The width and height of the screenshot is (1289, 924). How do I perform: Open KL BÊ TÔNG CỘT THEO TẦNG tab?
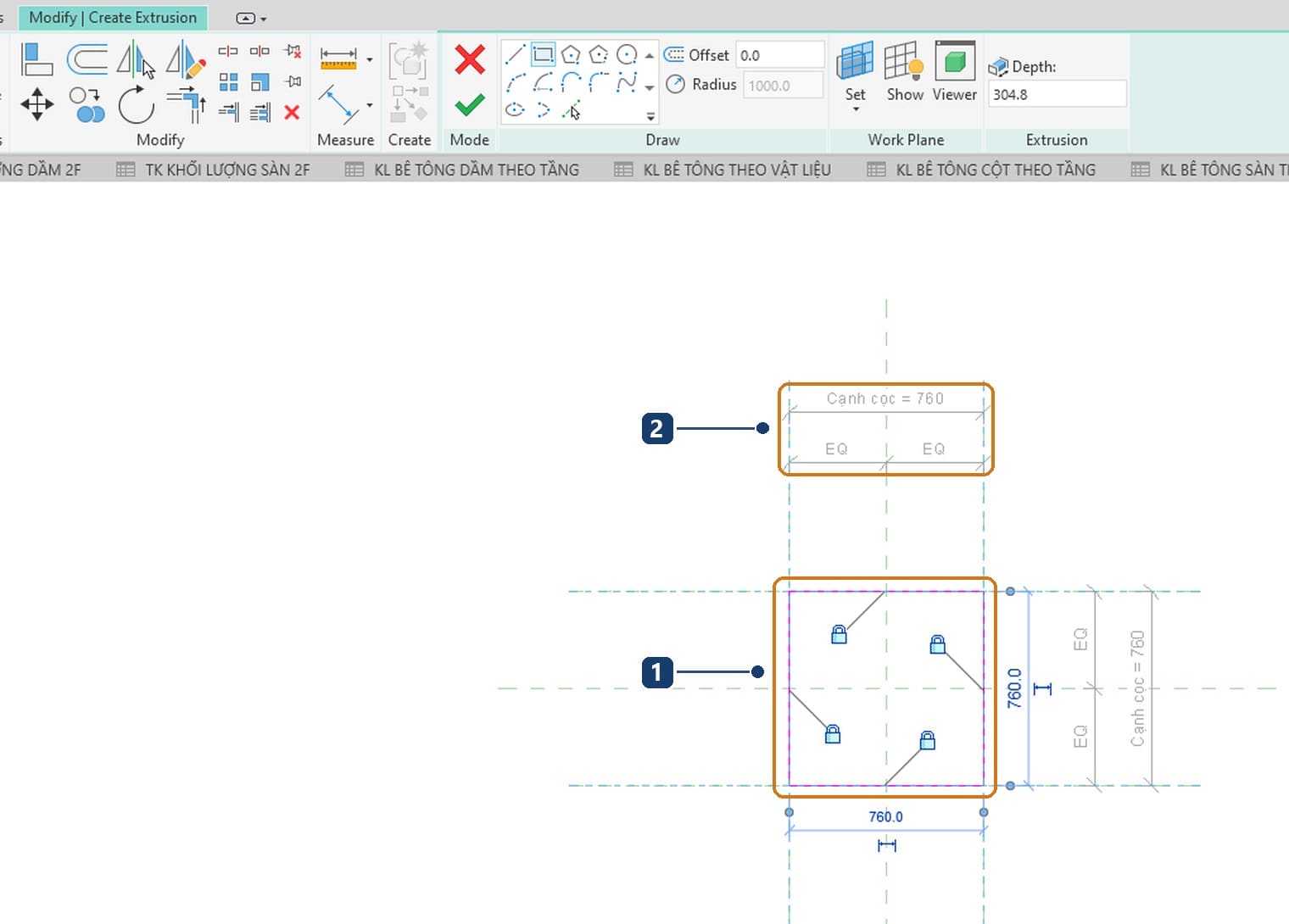[982, 170]
